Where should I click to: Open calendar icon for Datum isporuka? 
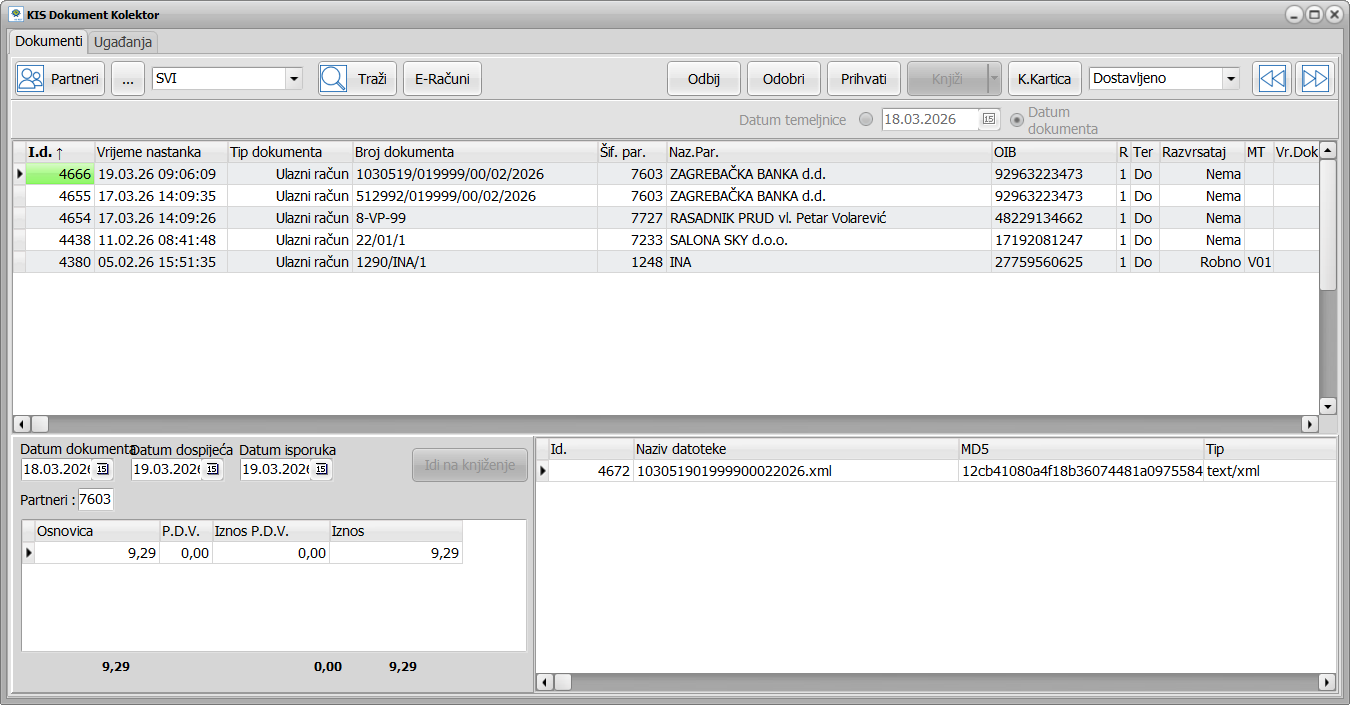321,469
